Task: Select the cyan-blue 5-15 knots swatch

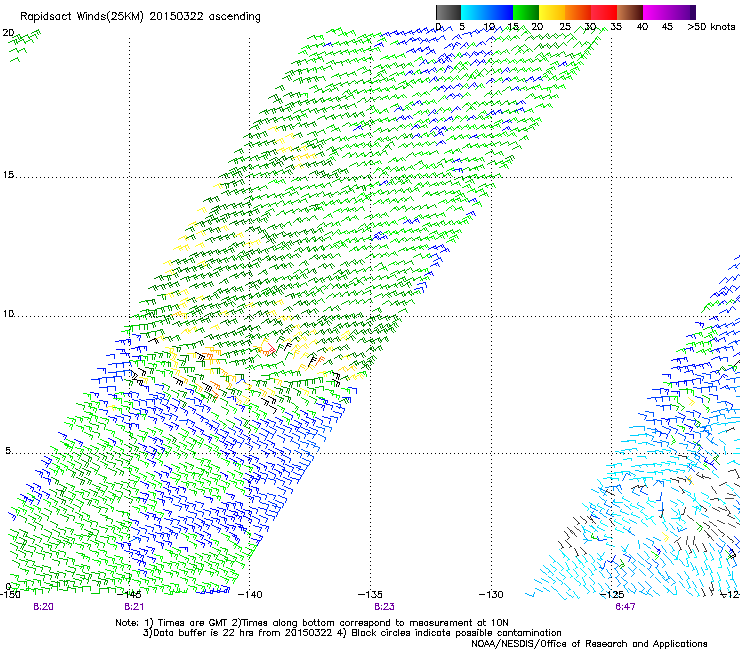Action: point(487,12)
